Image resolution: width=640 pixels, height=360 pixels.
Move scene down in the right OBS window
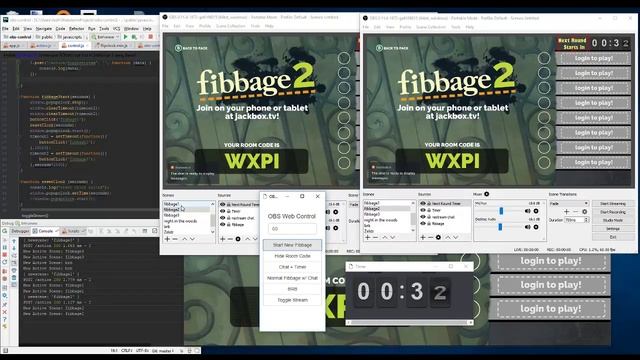tap(393, 237)
